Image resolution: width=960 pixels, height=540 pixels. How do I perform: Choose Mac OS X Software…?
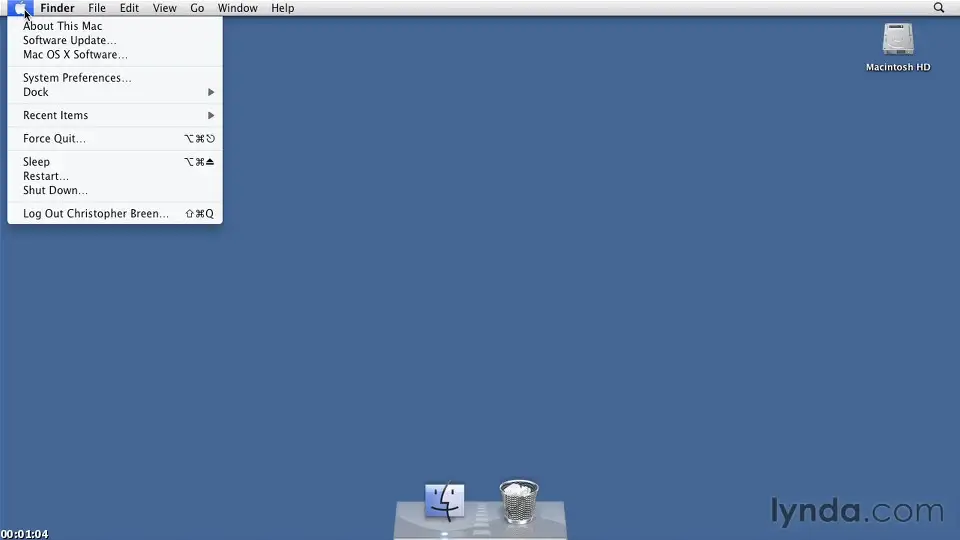coord(114,54)
